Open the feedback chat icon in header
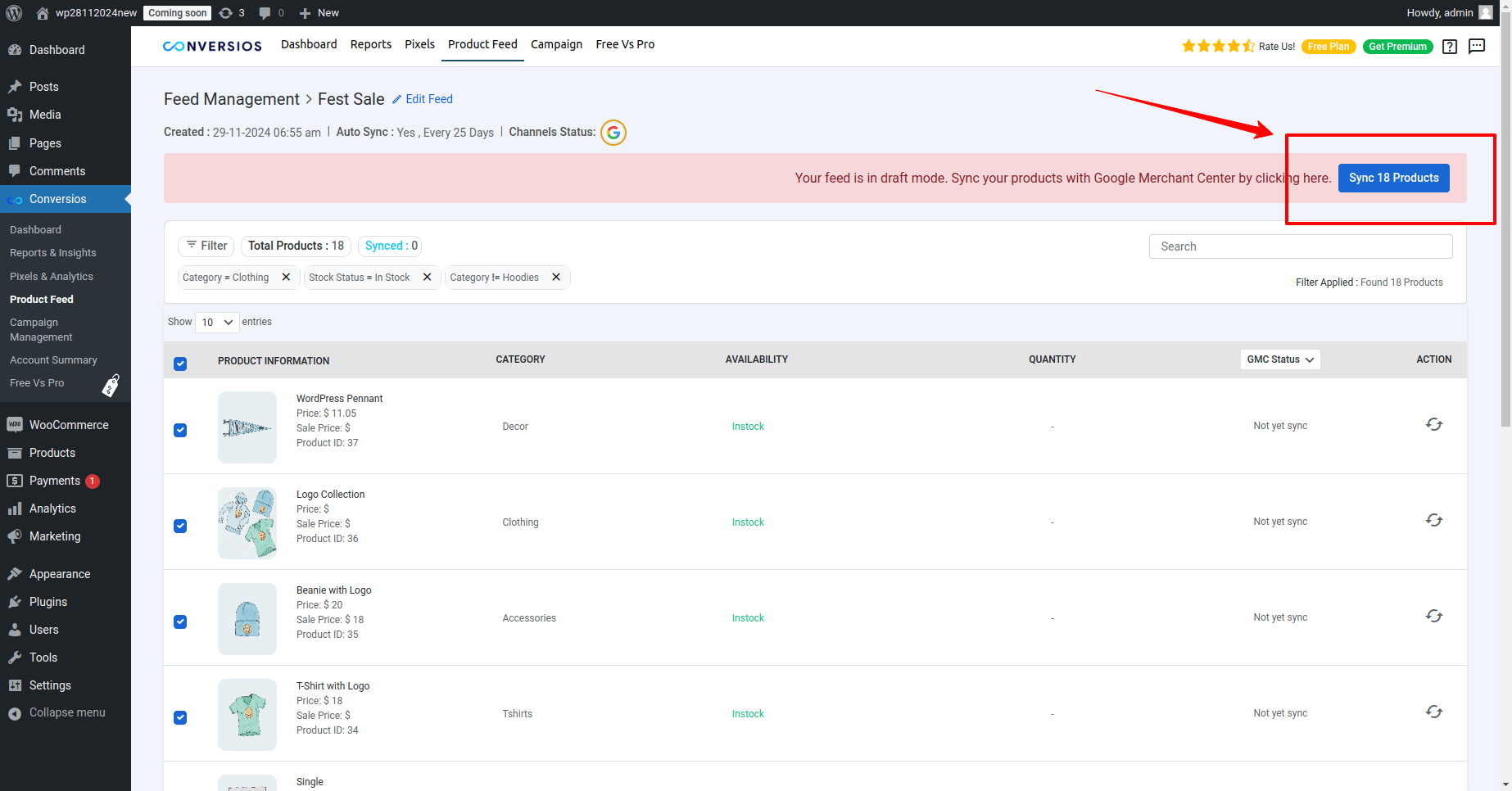The image size is (1512, 791). [x=1477, y=46]
